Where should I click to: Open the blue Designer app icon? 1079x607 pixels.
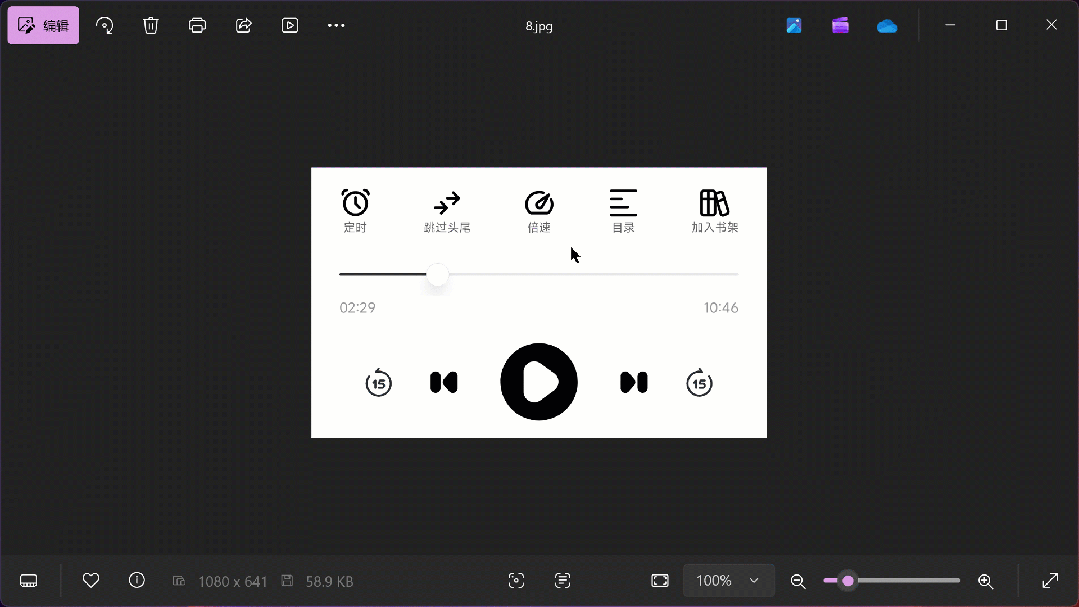tap(794, 26)
